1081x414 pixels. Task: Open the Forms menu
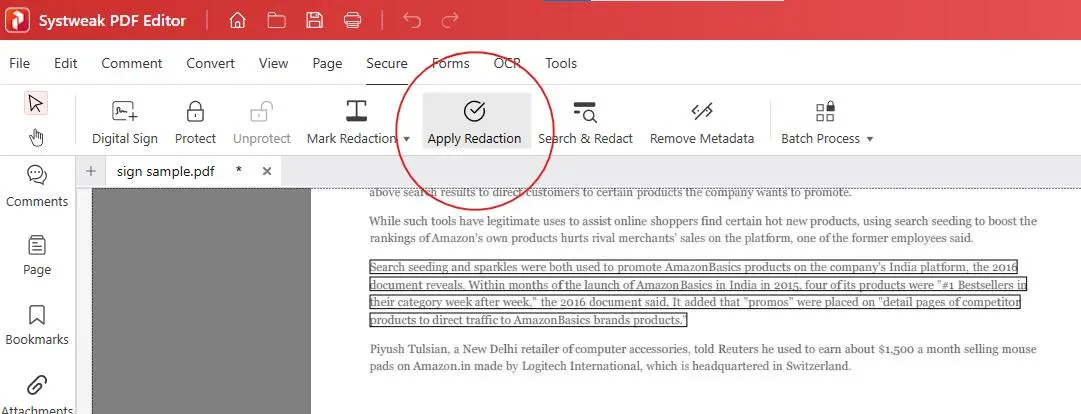click(451, 63)
